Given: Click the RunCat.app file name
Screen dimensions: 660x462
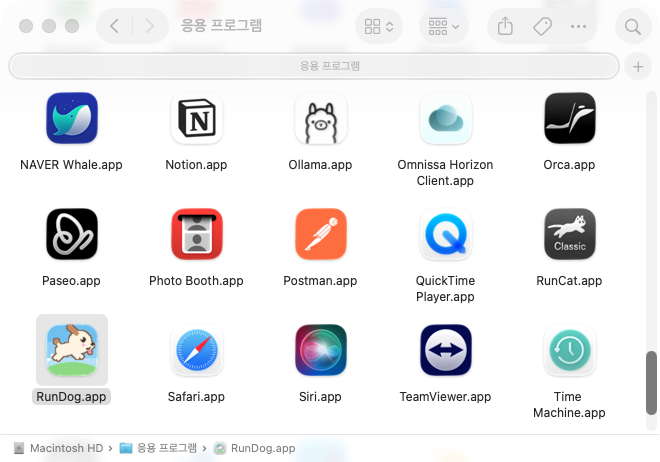Looking at the screenshot, I should 569,281.
